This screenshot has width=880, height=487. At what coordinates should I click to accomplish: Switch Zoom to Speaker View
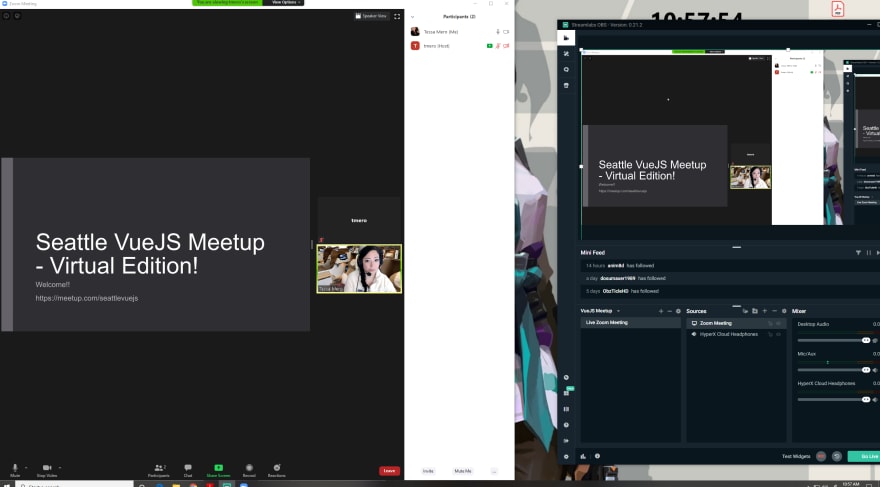[371, 16]
